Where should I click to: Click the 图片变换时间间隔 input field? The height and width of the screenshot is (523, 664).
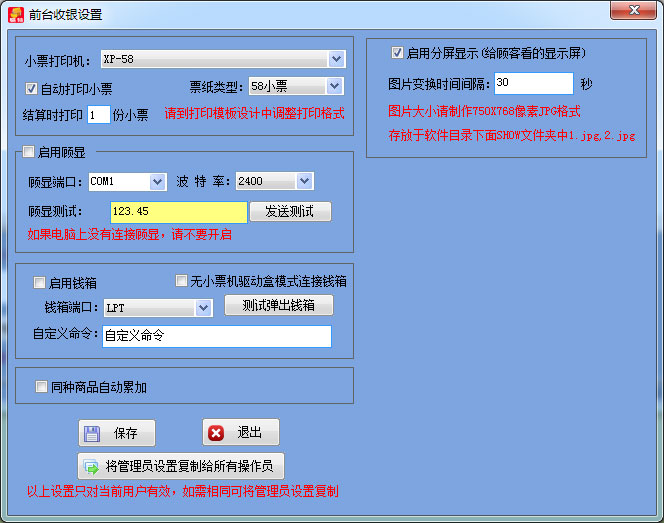(532, 83)
